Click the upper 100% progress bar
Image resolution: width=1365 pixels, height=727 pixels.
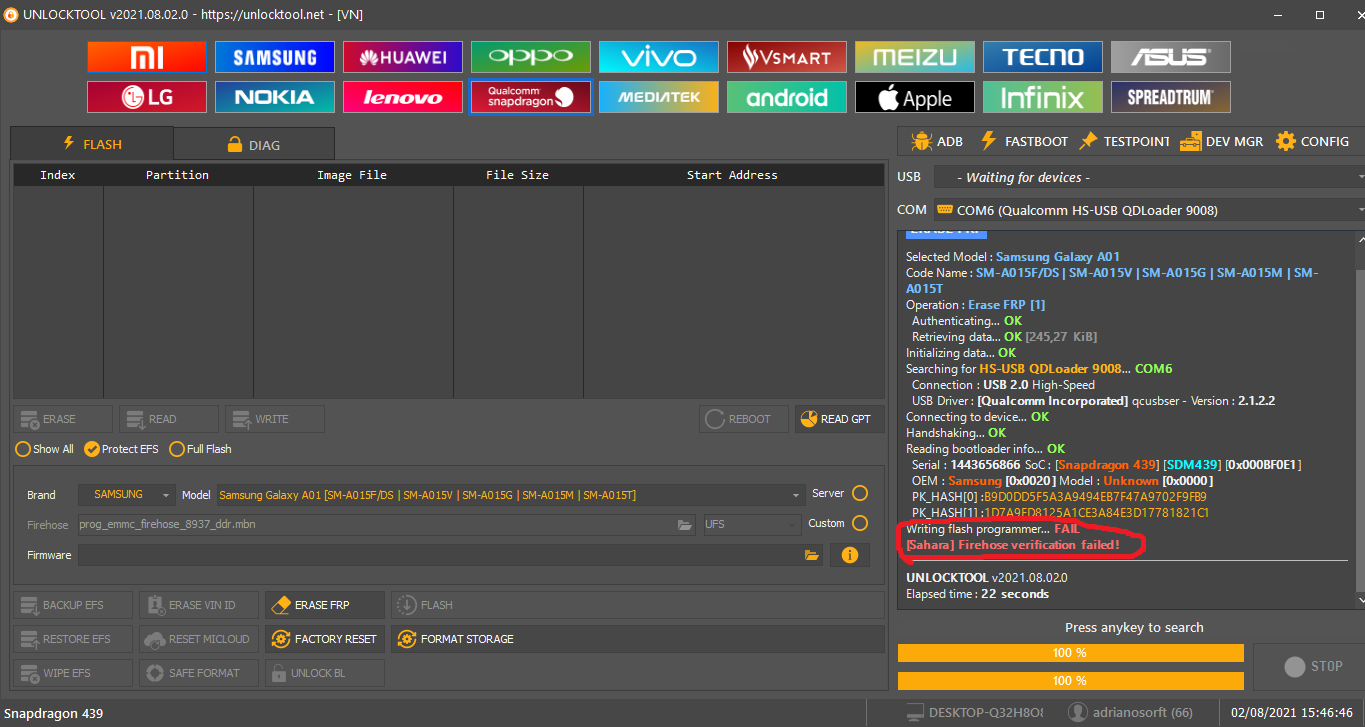[1070, 653]
